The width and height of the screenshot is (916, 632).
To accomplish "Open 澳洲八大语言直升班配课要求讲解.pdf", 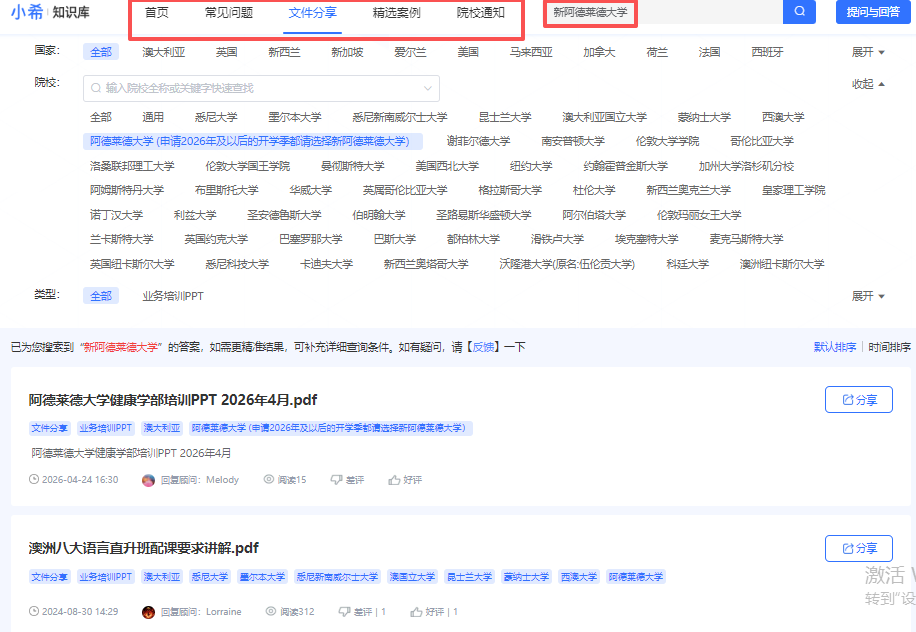I will 144,548.
